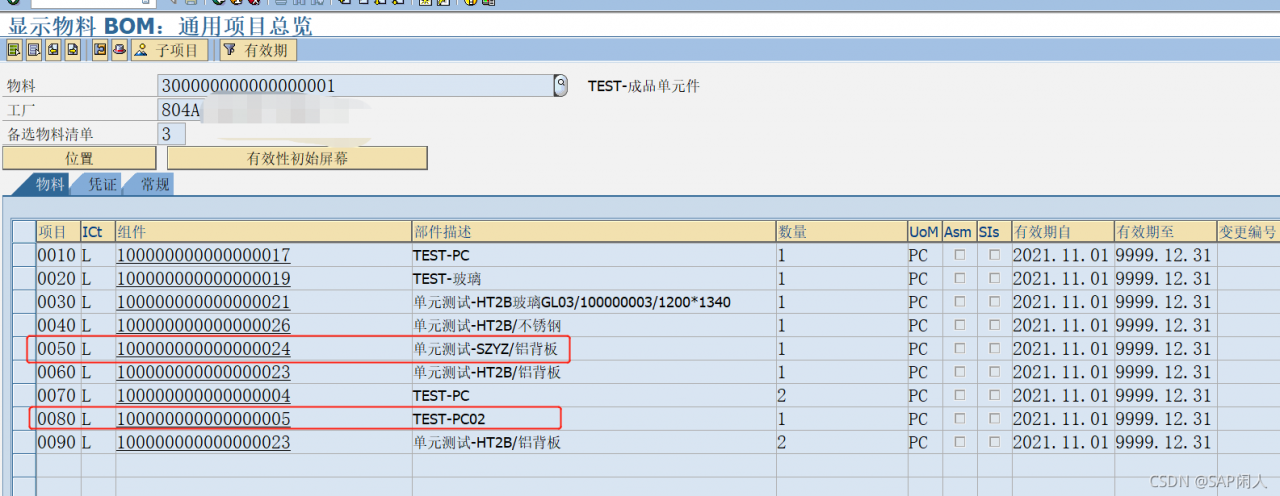Toggle SIs checkbox for item 0070
The image size is (1280, 496).
(994, 396)
